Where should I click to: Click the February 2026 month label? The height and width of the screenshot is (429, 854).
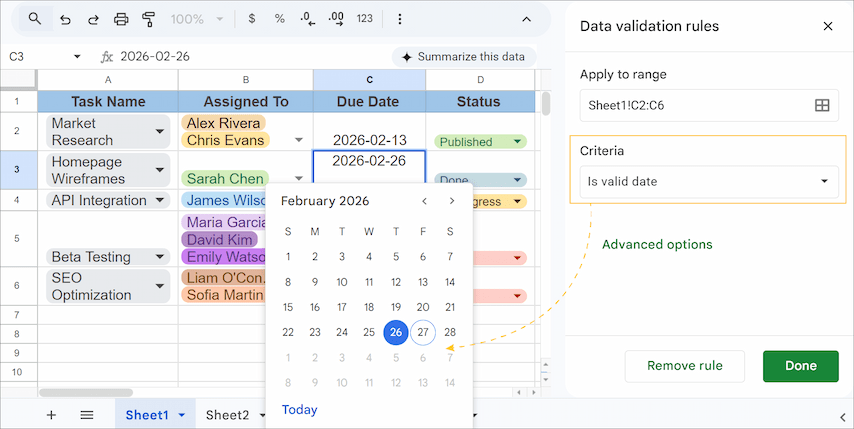pos(325,201)
